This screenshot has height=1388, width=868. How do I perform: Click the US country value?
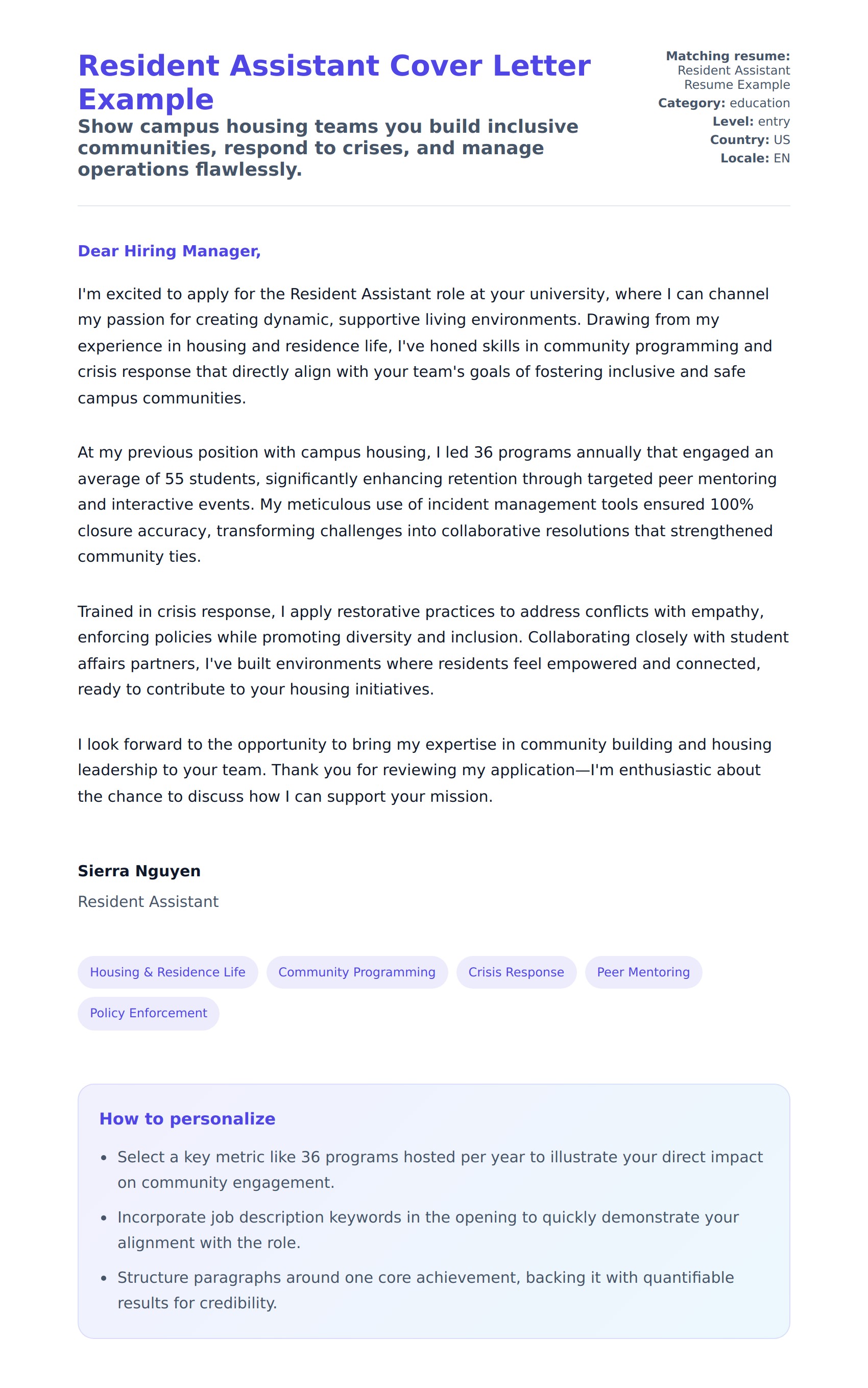(781, 140)
